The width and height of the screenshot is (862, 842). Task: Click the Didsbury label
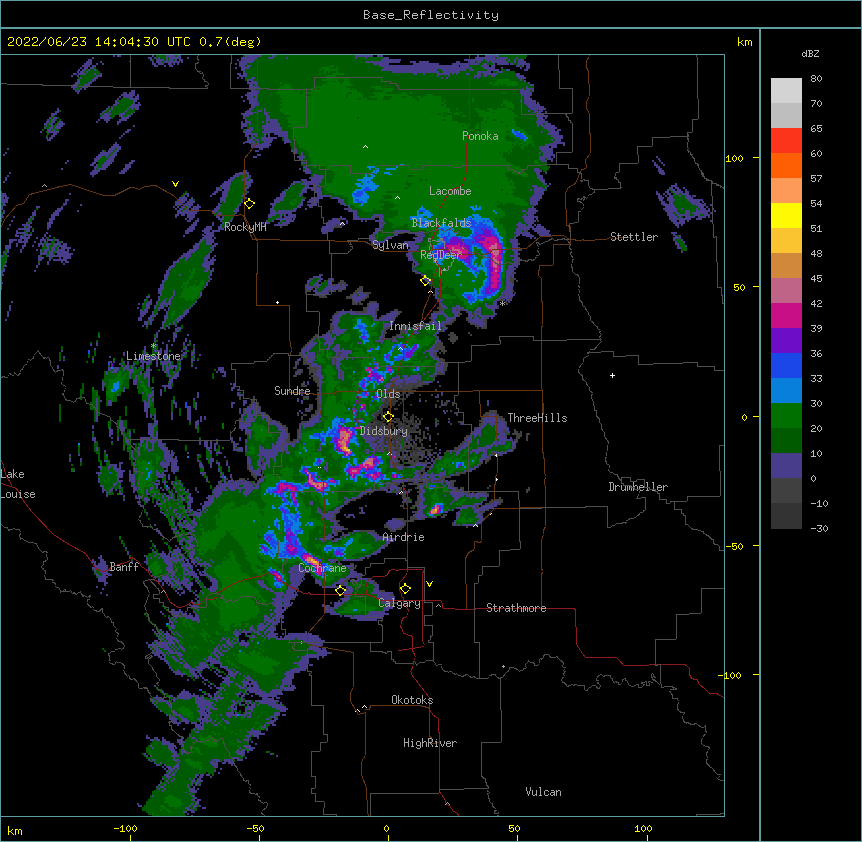click(384, 431)
